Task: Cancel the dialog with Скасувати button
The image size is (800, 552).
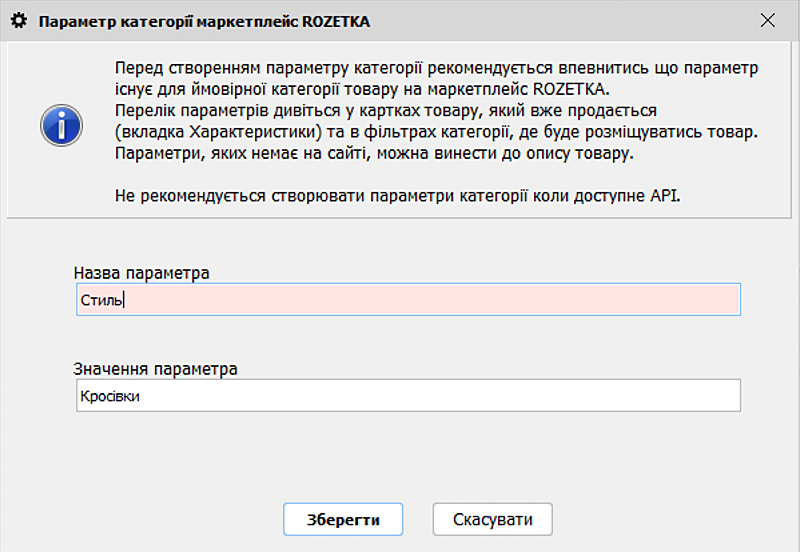Action: click(x=492, y=519)
